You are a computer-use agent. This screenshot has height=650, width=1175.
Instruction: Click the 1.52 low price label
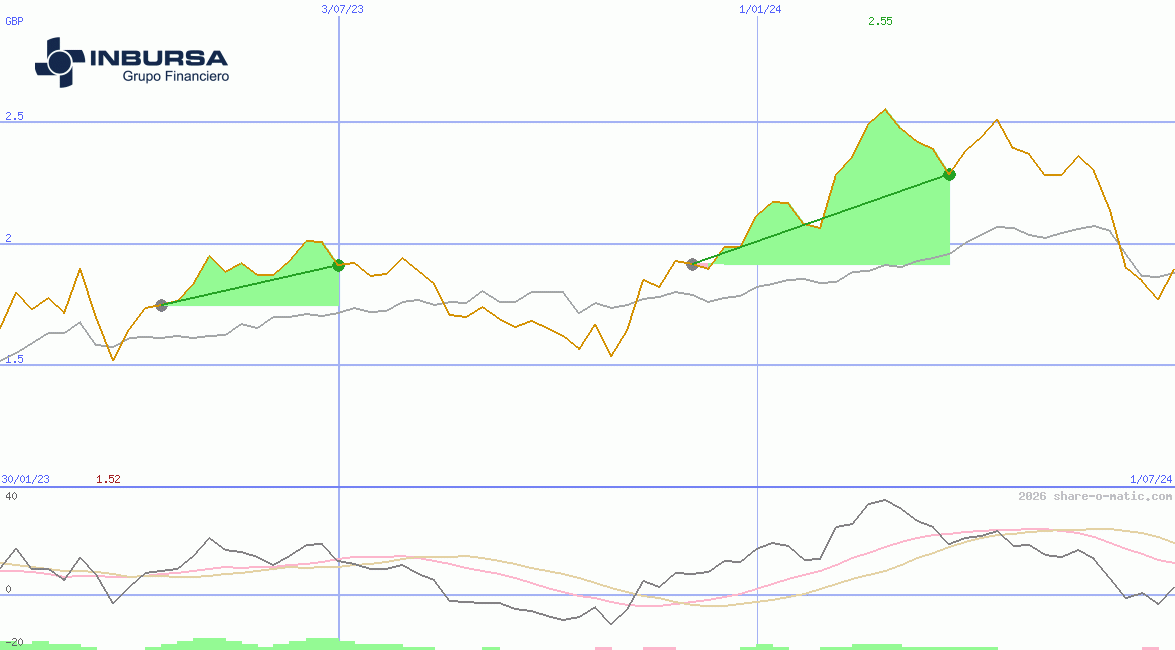[x=108, y=480]
